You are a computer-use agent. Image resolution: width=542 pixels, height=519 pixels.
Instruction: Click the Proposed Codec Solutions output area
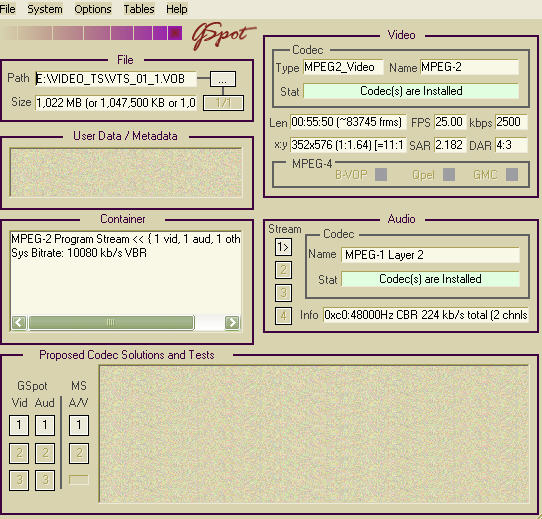click(314, 434)
